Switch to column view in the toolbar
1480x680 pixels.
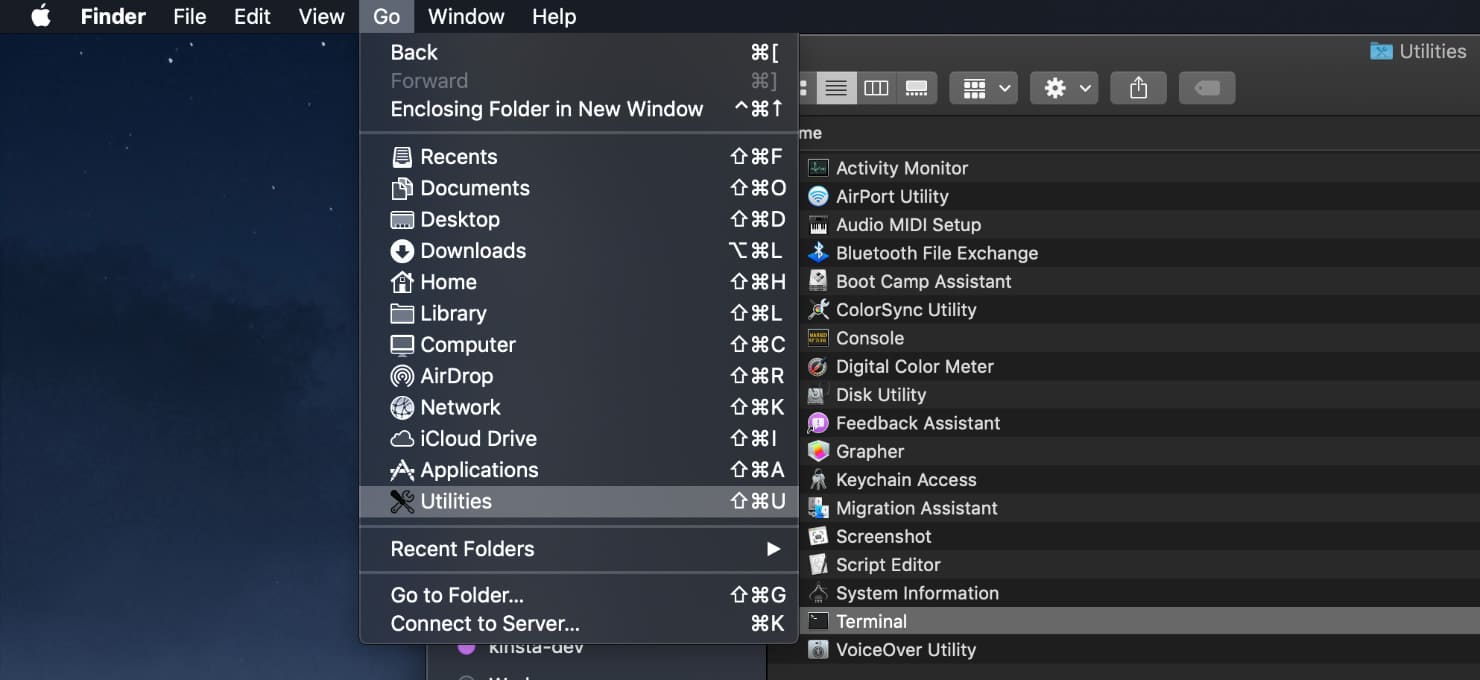coord(877,87)
